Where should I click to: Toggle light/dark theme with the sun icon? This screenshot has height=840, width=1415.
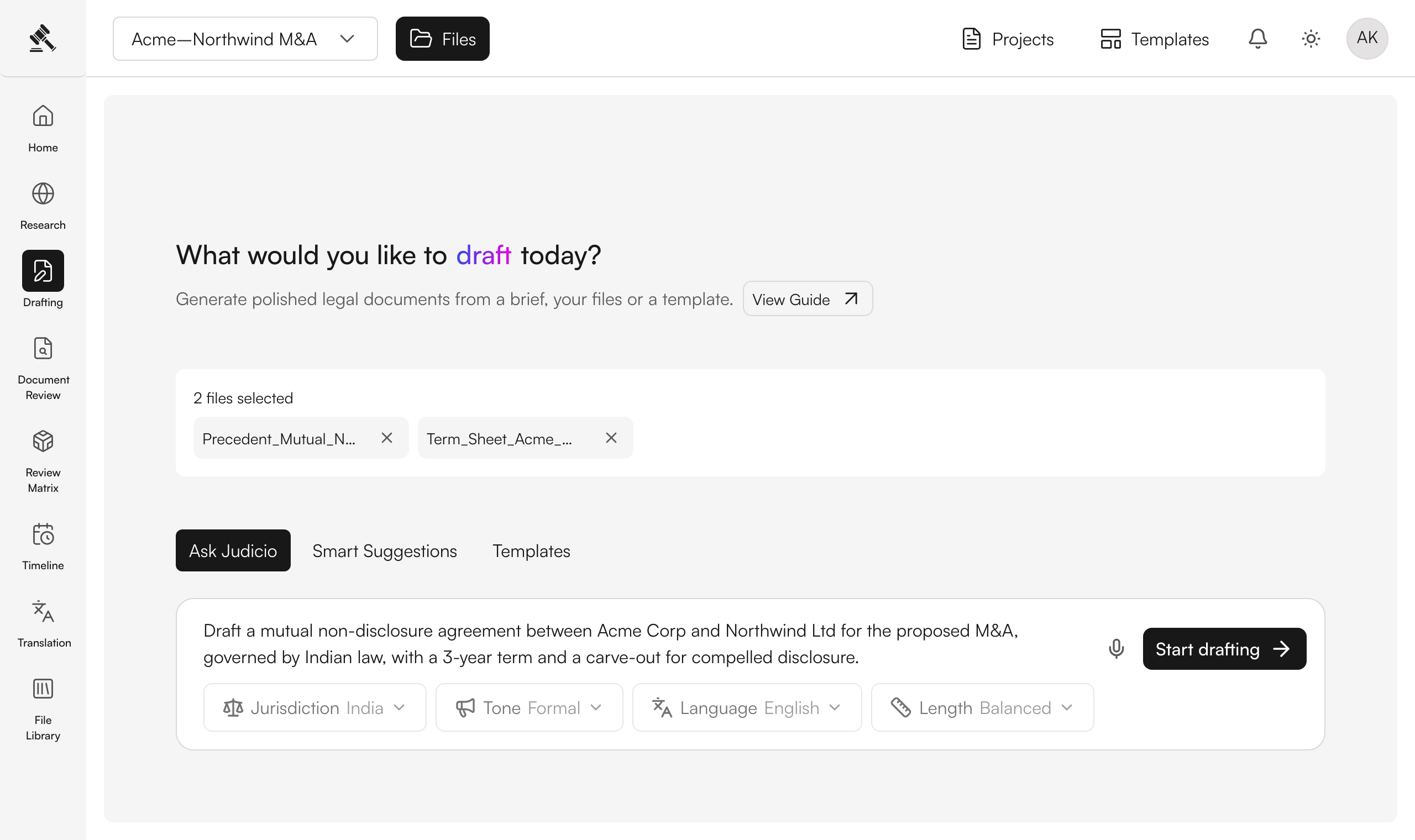click(x=1311, y=39)
